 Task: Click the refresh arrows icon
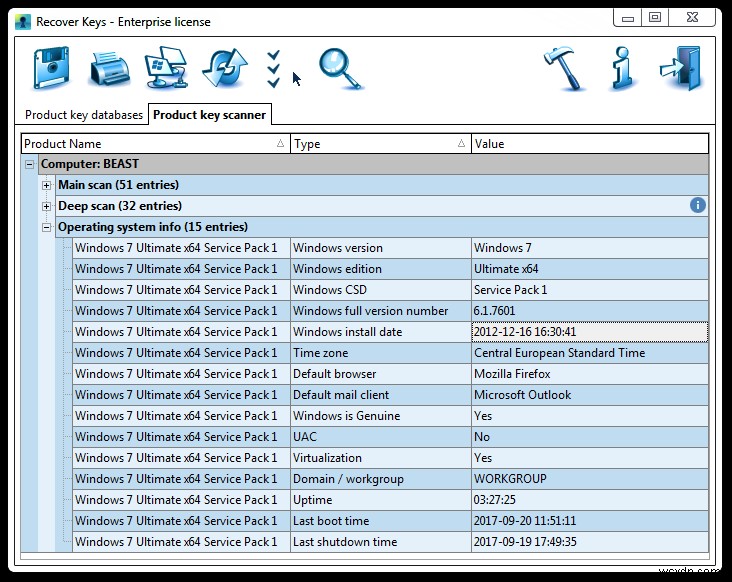[225, 68]
